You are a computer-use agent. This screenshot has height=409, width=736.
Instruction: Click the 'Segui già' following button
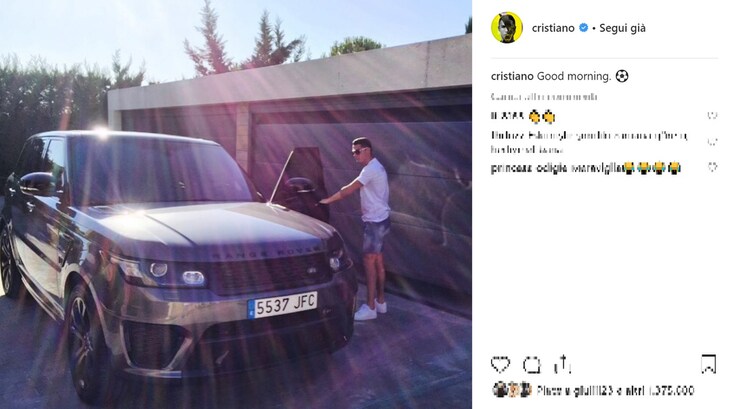point(622,28)
